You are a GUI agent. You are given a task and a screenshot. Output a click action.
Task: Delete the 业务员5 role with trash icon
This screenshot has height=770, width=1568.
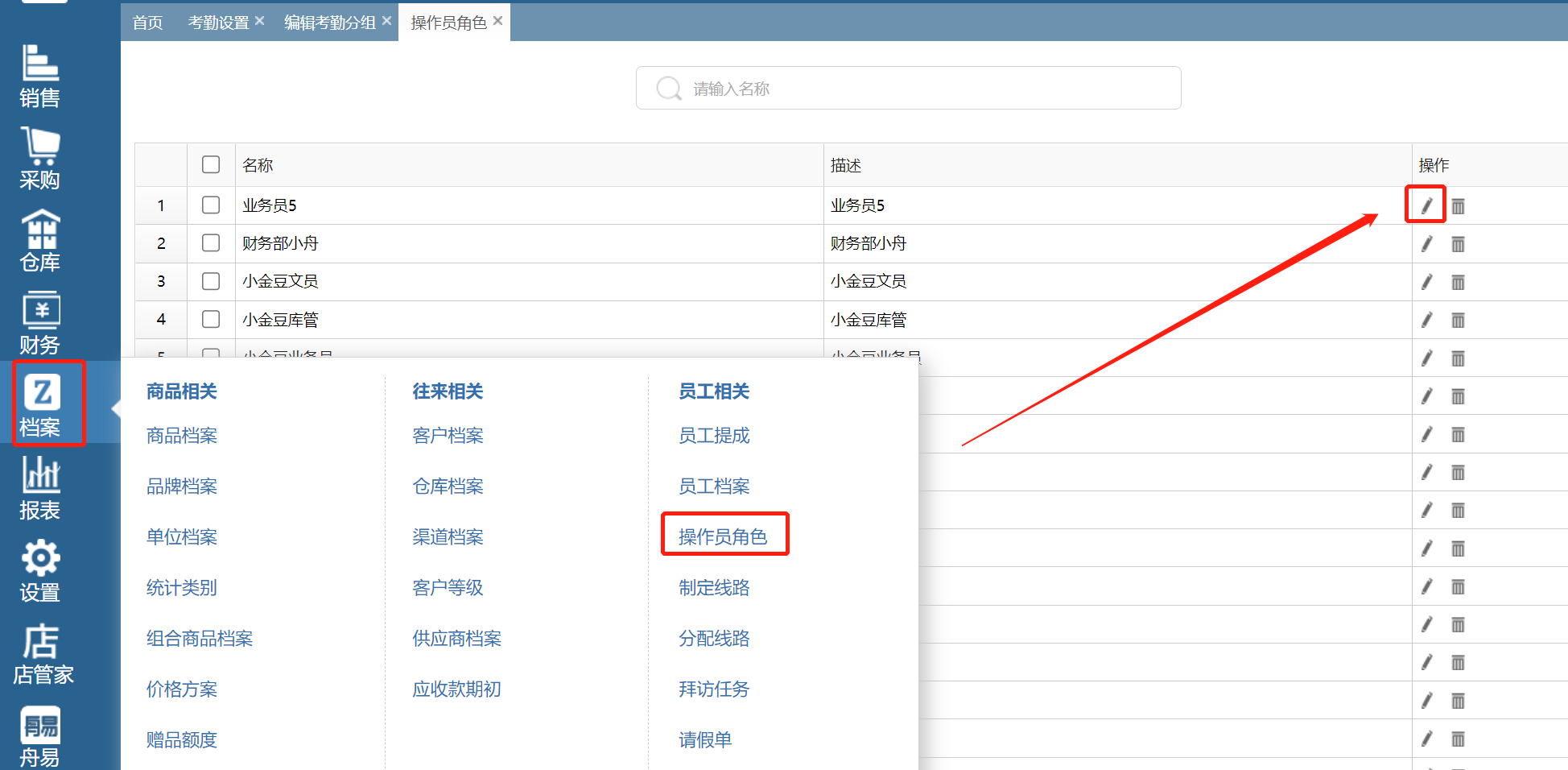tap(1458, 206)
